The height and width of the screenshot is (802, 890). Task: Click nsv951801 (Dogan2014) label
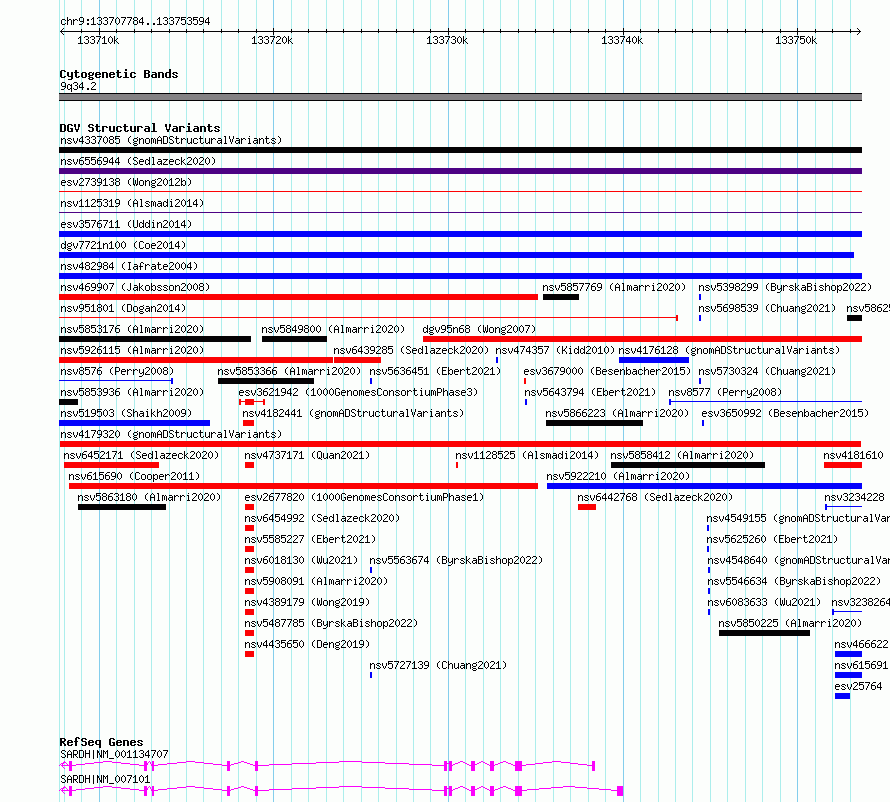tap(123, 308)
